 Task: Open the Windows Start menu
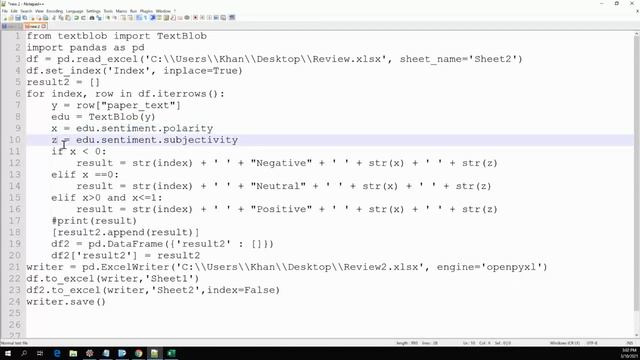tap(8, 353)
